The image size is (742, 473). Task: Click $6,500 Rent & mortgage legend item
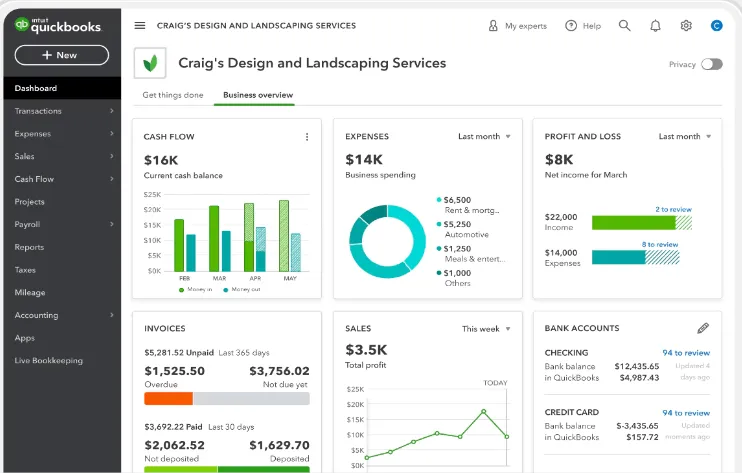468,205
